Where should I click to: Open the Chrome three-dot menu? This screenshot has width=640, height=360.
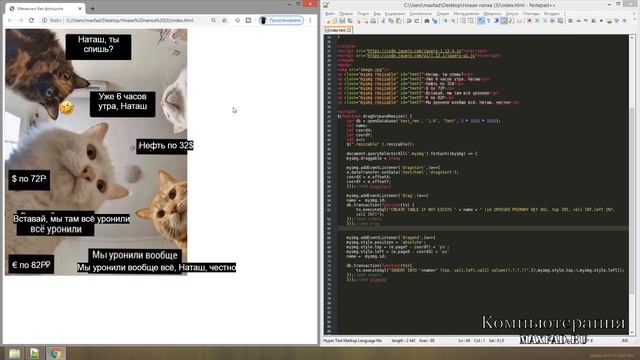point(310,20)
